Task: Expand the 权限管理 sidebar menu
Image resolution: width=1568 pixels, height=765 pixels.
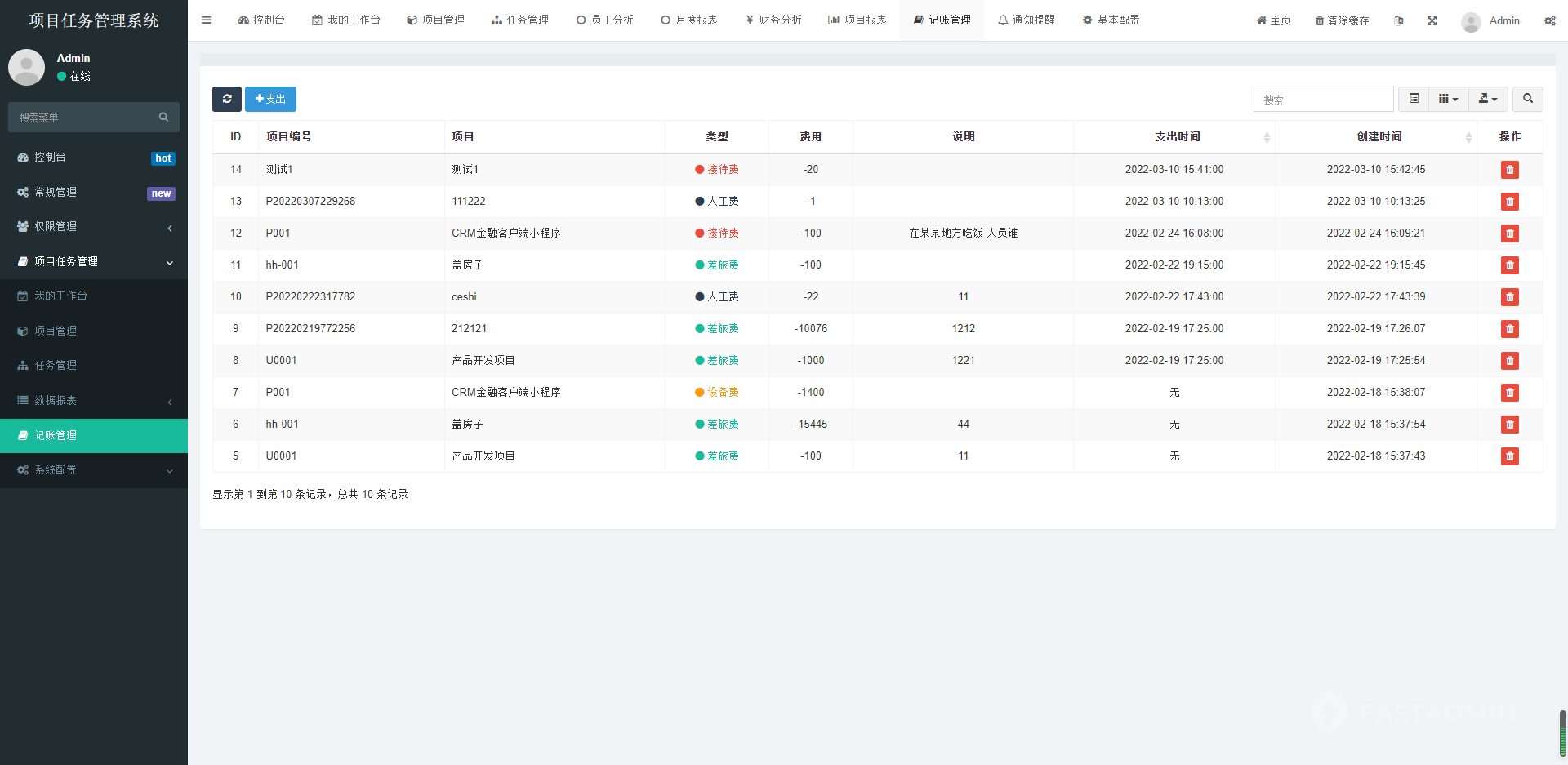Action: point(93,226)
